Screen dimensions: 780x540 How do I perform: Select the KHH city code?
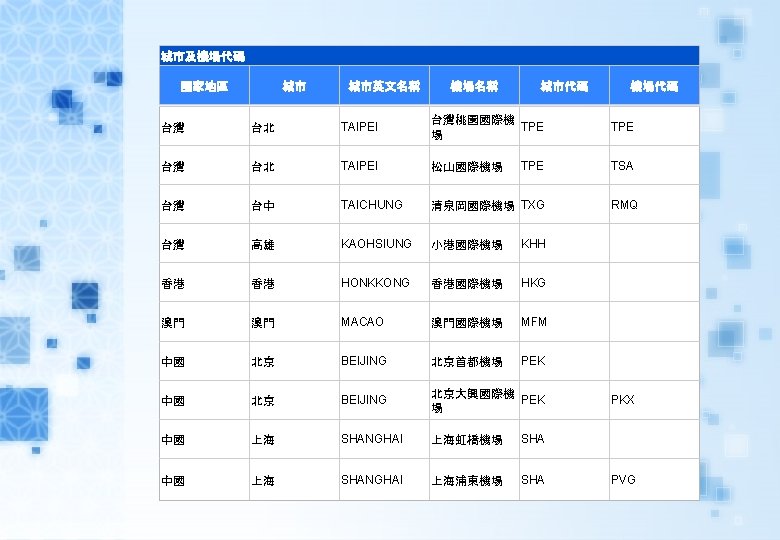pos(533,244)
